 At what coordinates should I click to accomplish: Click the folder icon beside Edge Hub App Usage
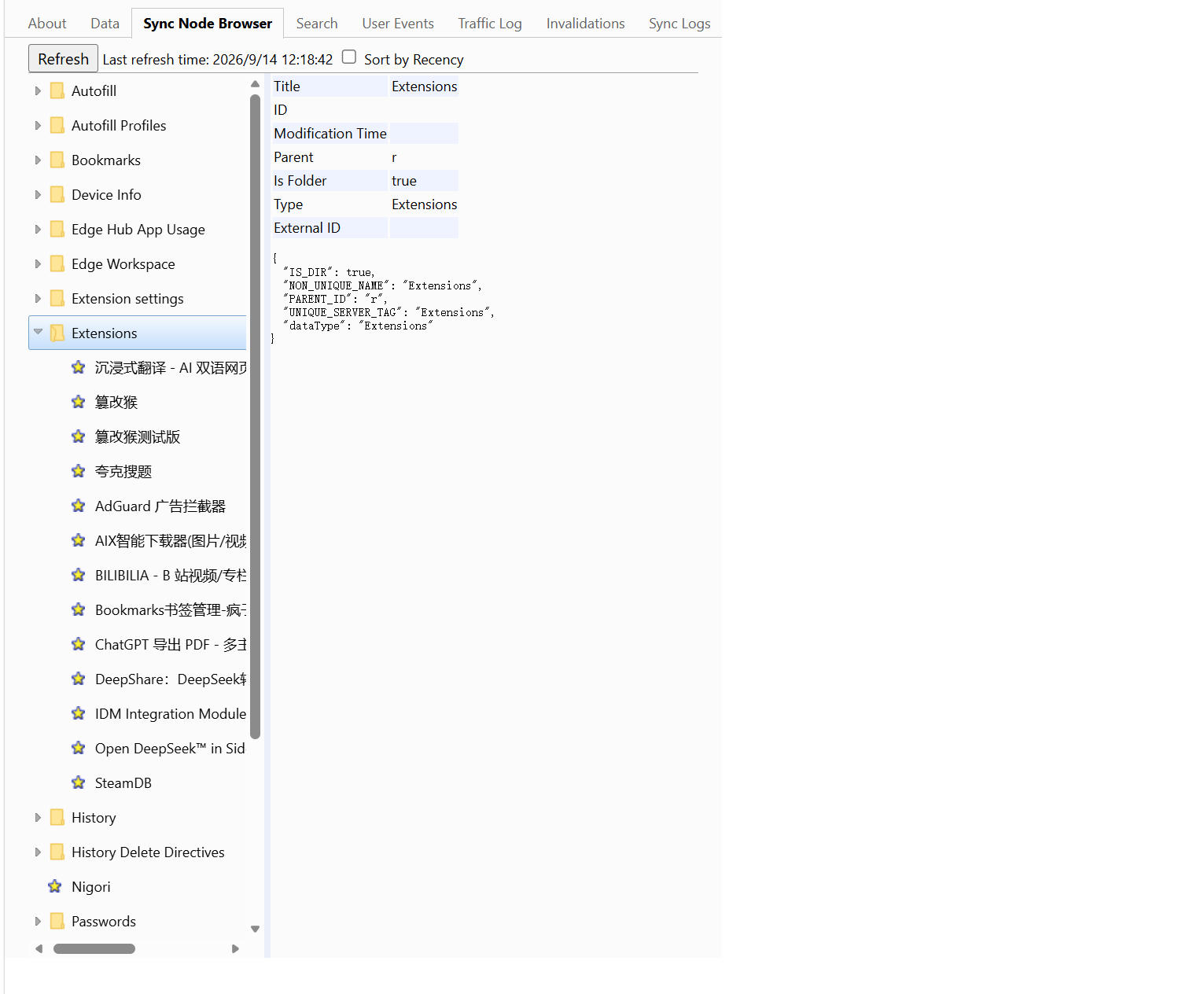coord(57,230)
